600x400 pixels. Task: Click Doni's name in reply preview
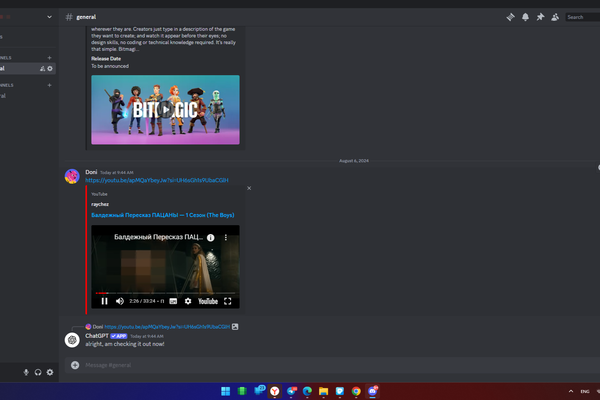(98, 327)
